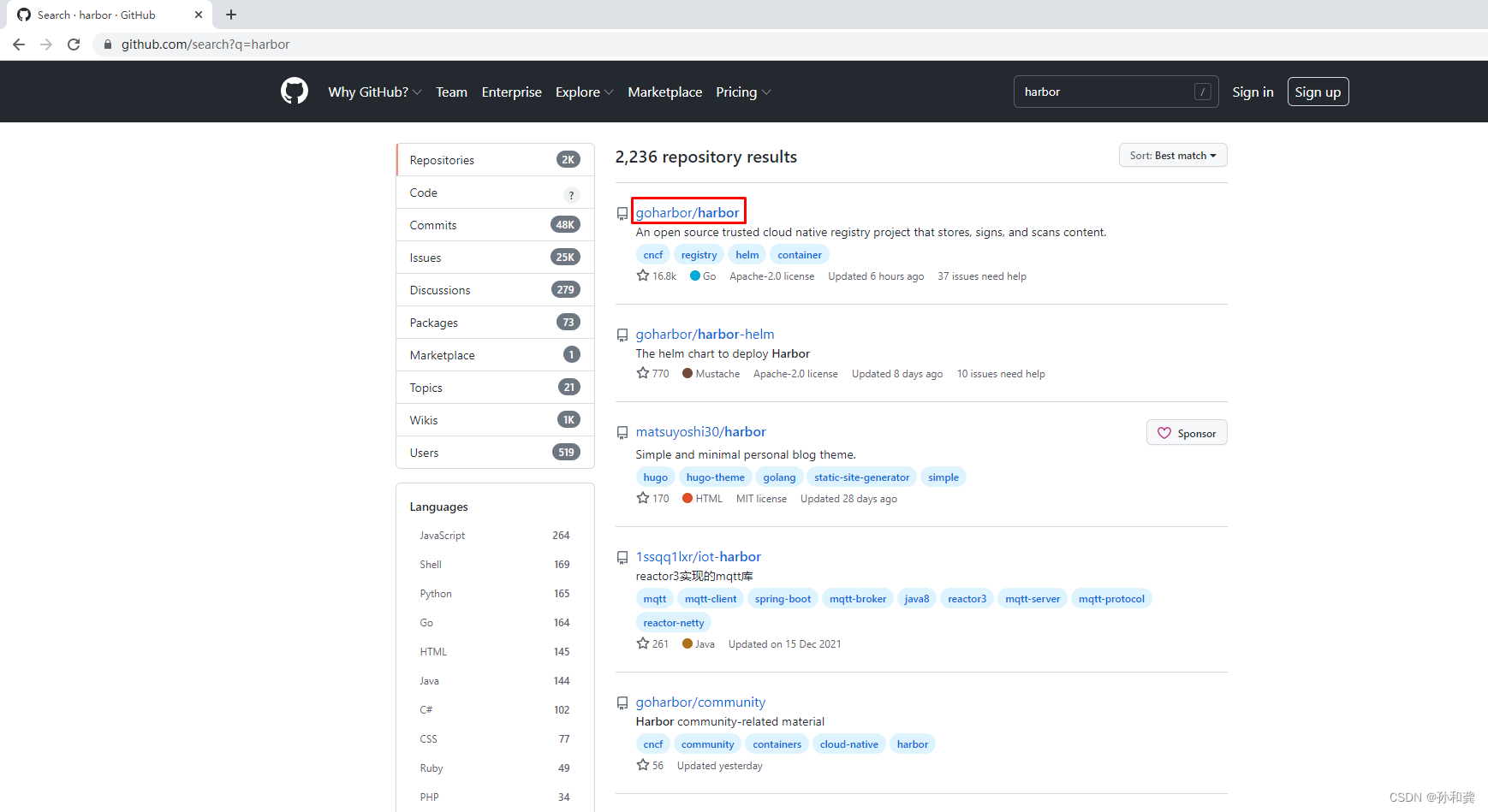Reload the page with refresh icon
1488x812 pixels.
pos(74,44)
